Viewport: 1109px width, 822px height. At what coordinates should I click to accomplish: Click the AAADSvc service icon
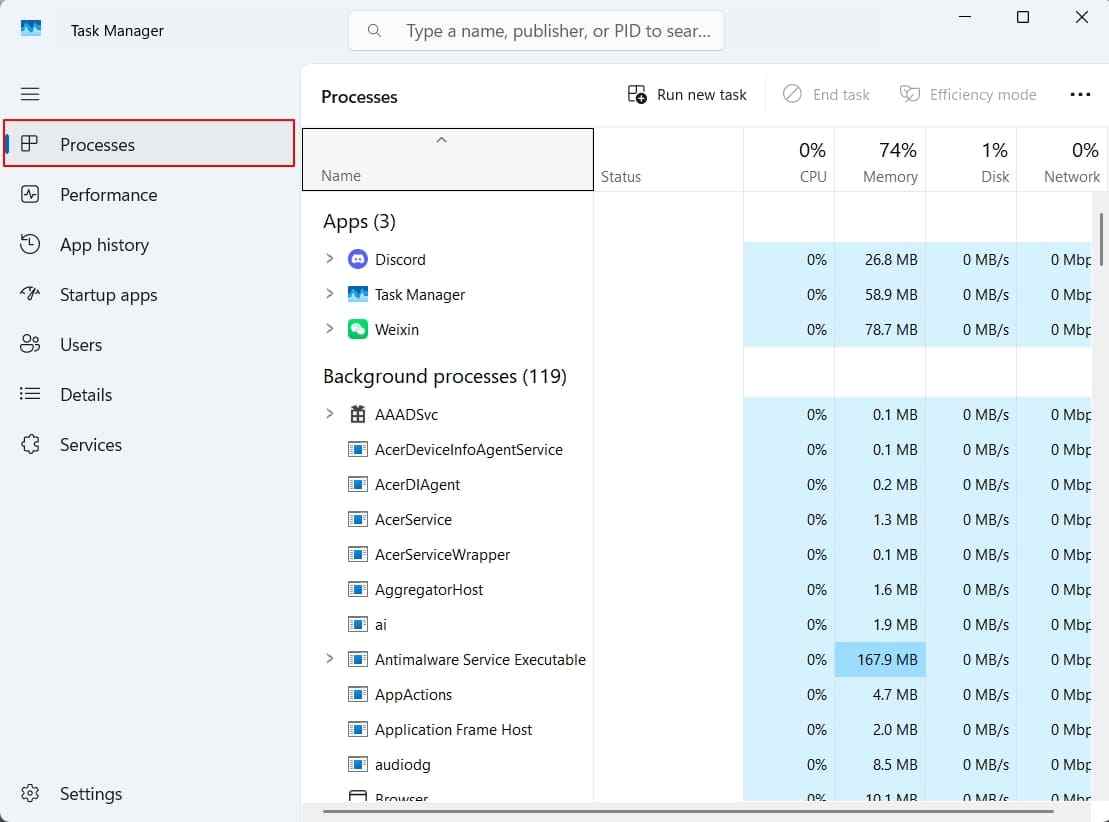pyautogui.click(x=358, y=414)
